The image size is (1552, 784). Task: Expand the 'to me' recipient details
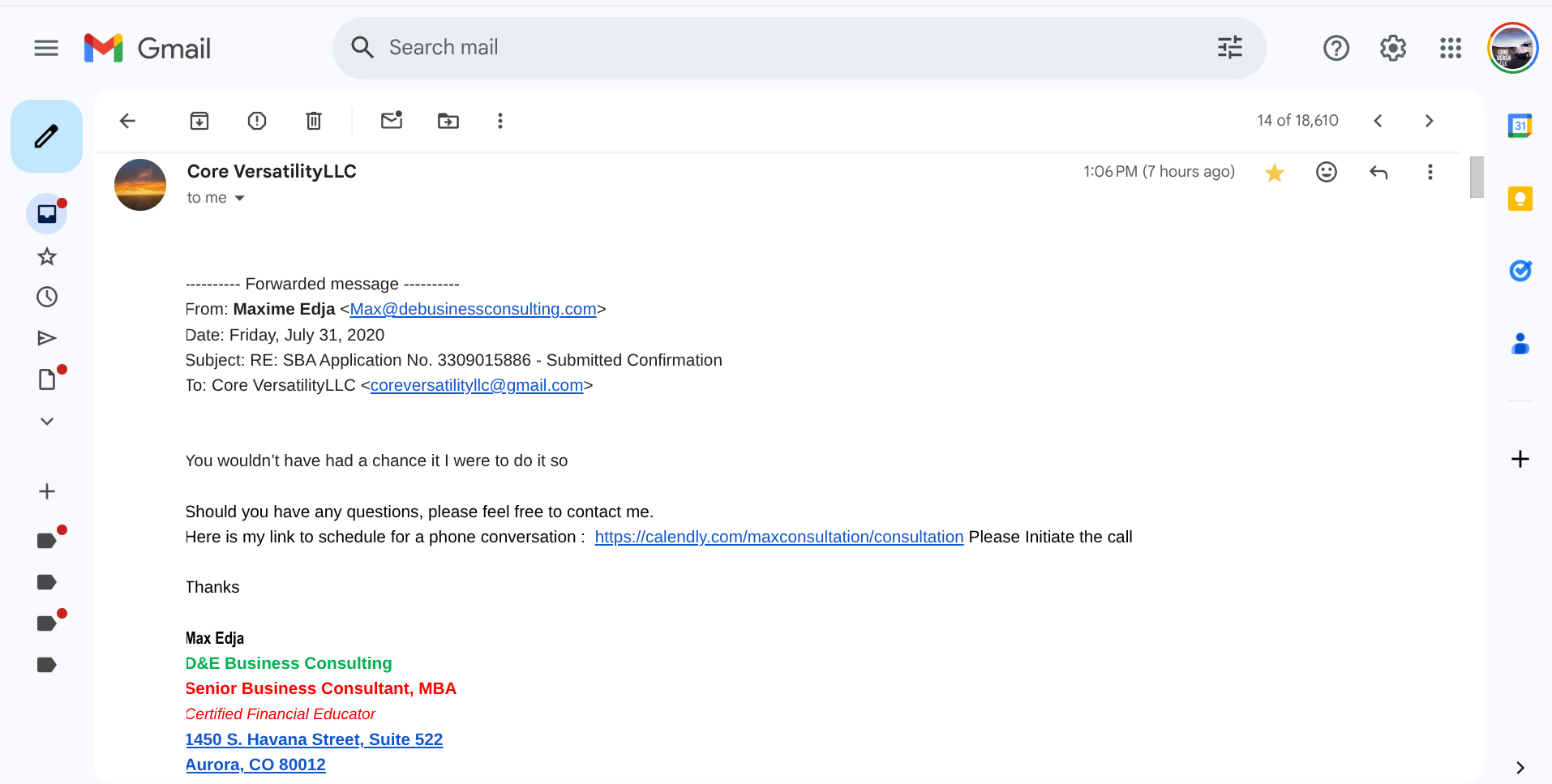tap(239, 198)
